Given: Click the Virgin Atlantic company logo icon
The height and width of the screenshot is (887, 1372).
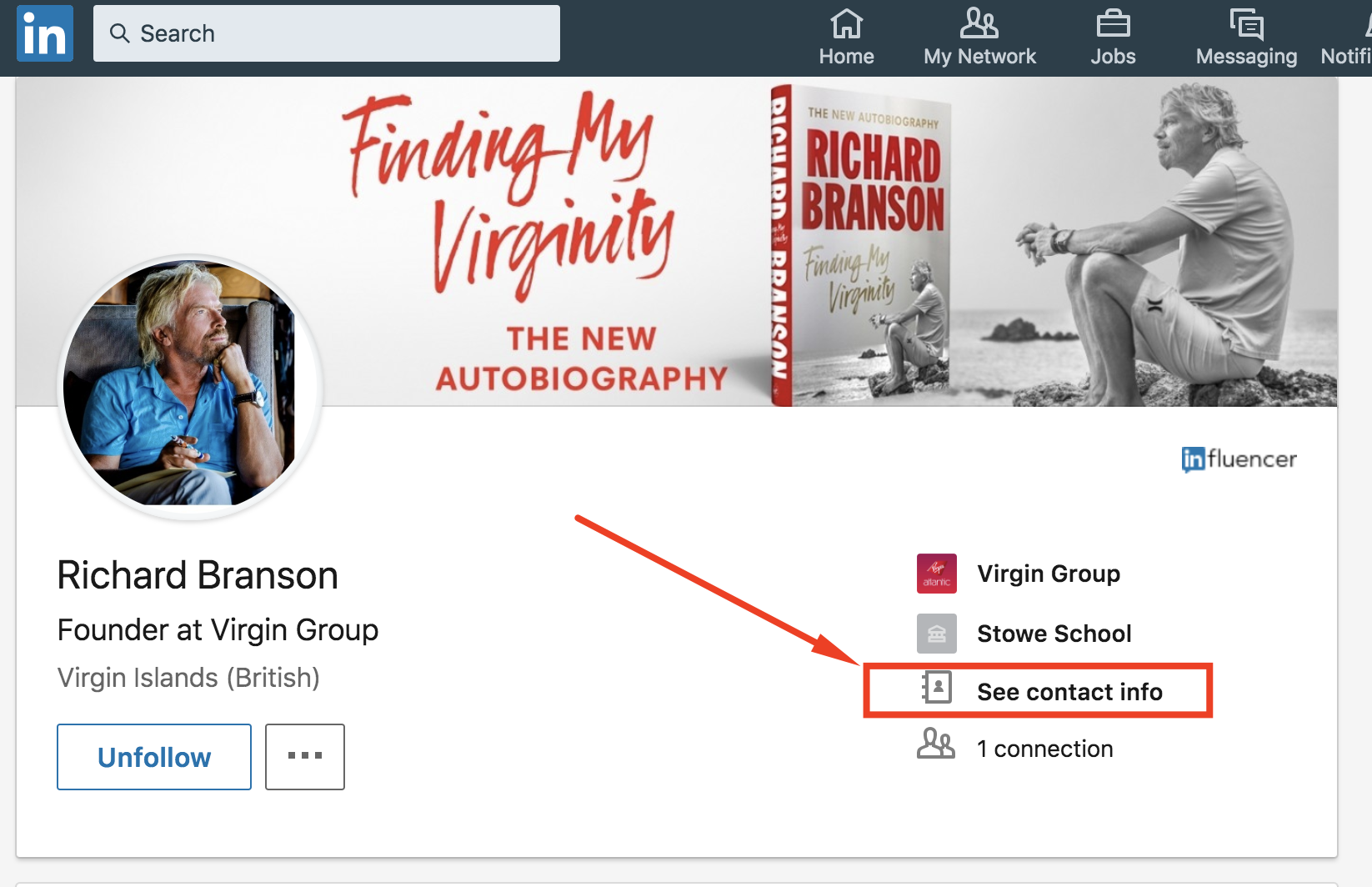Looking at the screenshot, I should 937,574.
